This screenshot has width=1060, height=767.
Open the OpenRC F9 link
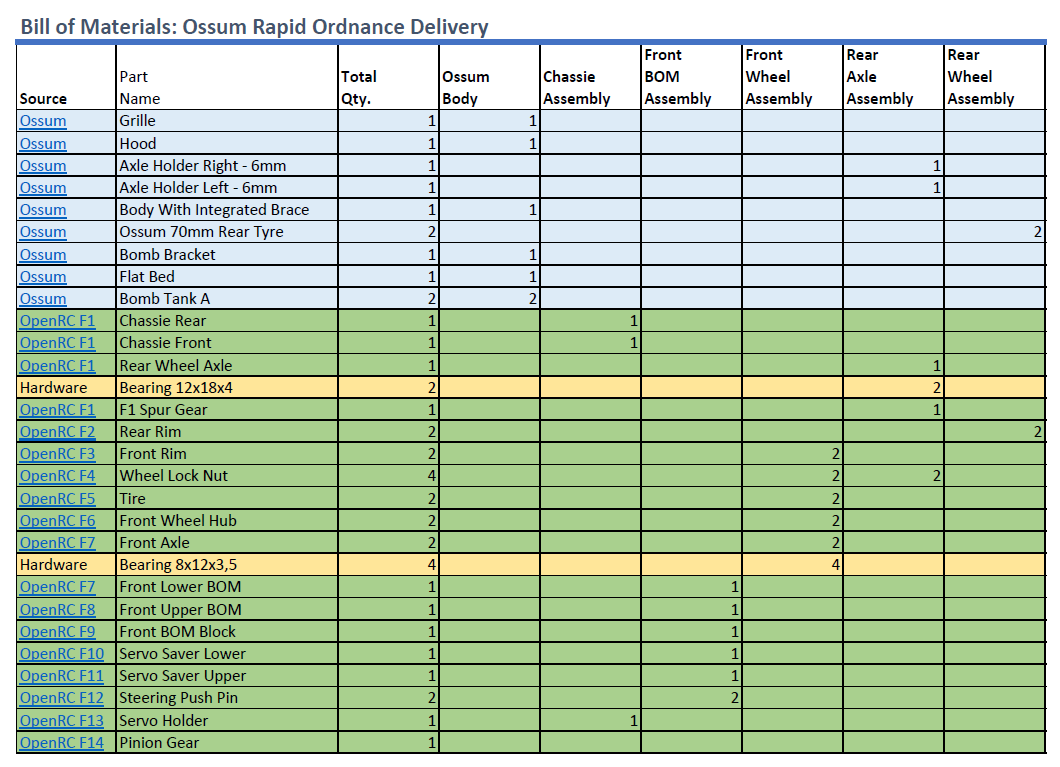pyautogui.click(x=57, y=632)
